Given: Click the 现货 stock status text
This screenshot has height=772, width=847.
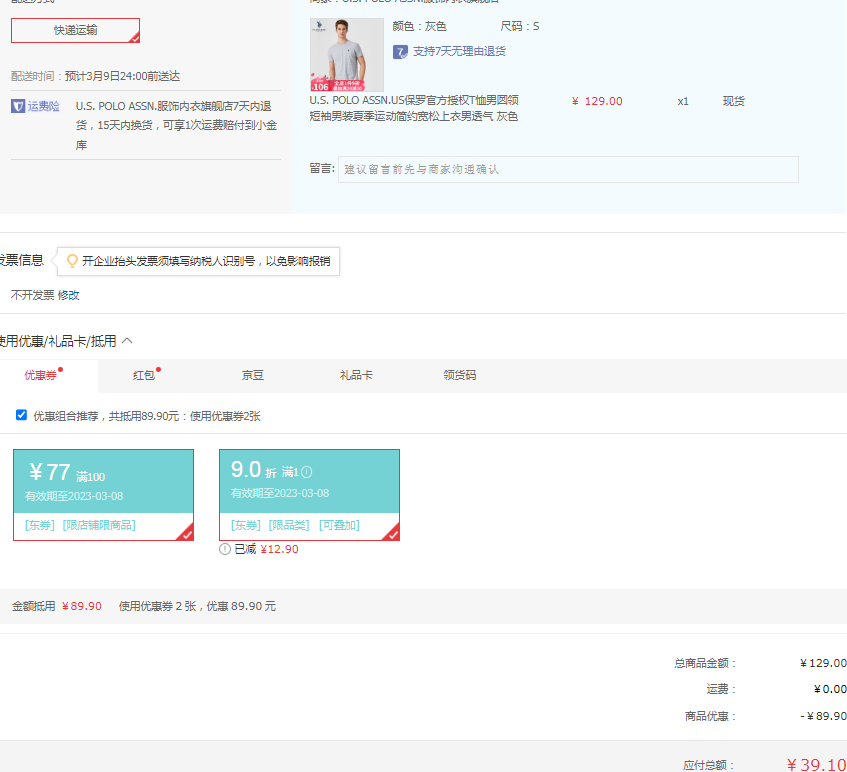Looking at the screenshot, I should coord(734,101).
